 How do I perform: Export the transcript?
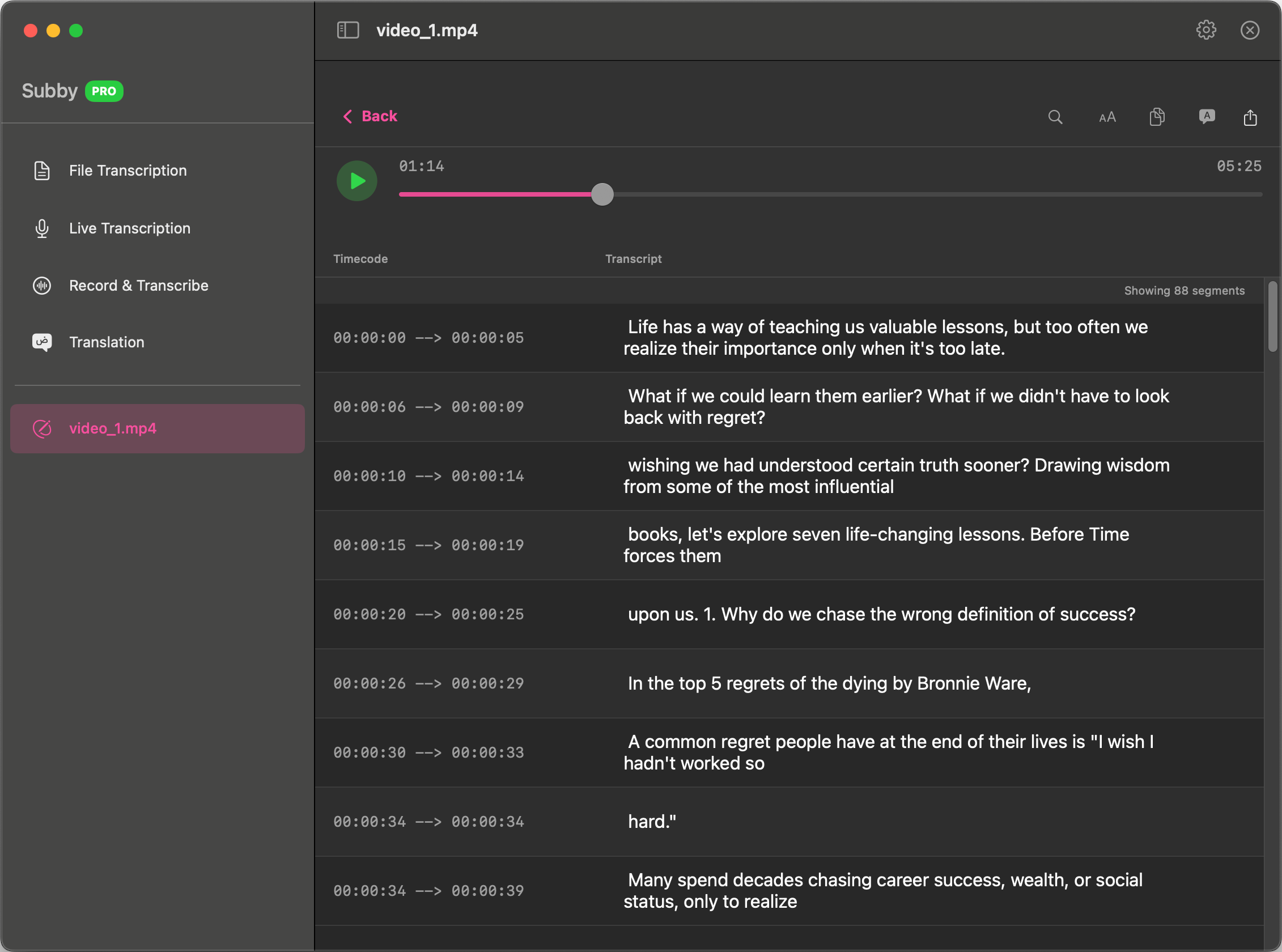pos(1250,117)
